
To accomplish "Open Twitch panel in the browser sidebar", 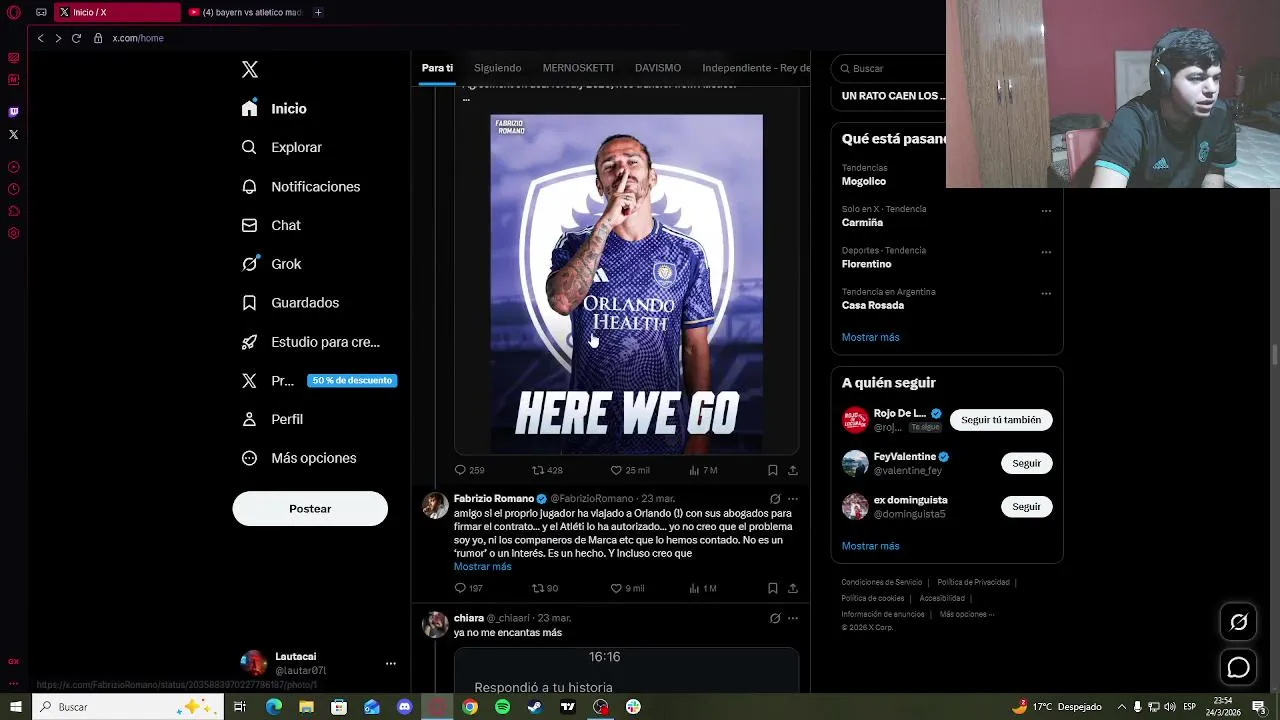I will pos(14,112).
